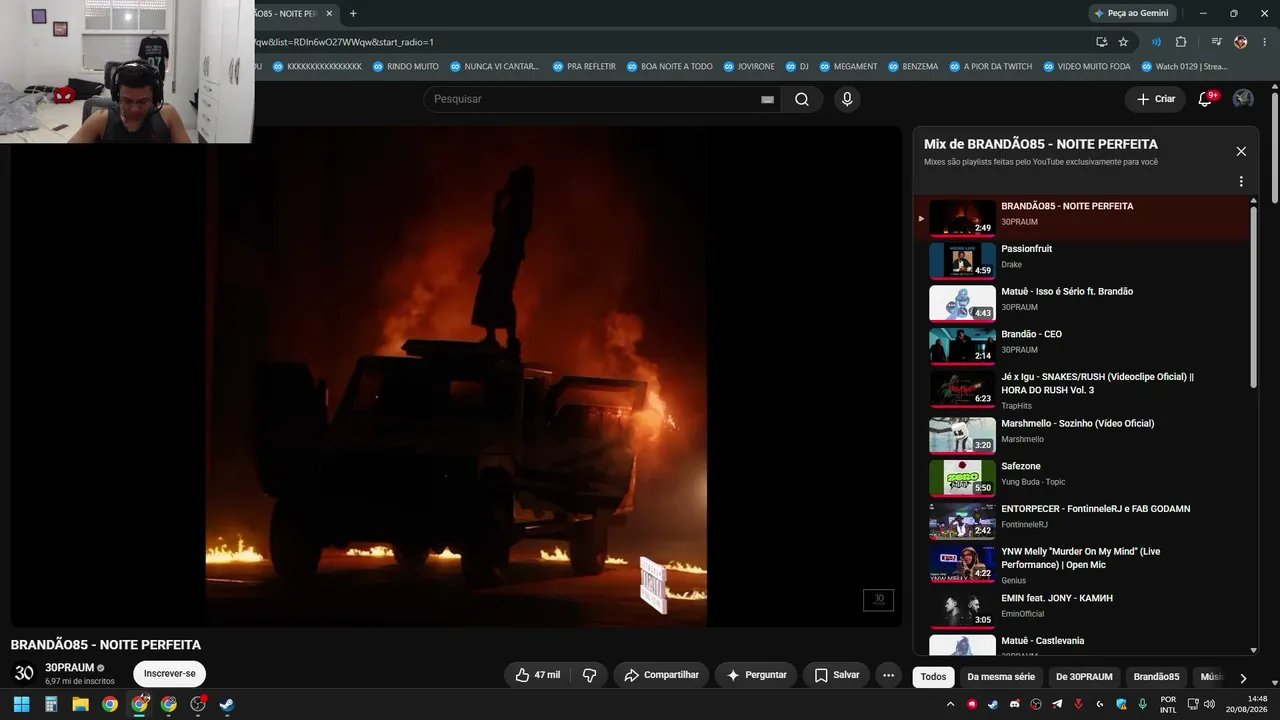Open File Explorer from the taskbar
The width and height of the screenshot is (1280, 720).
(x=80, y=704)
